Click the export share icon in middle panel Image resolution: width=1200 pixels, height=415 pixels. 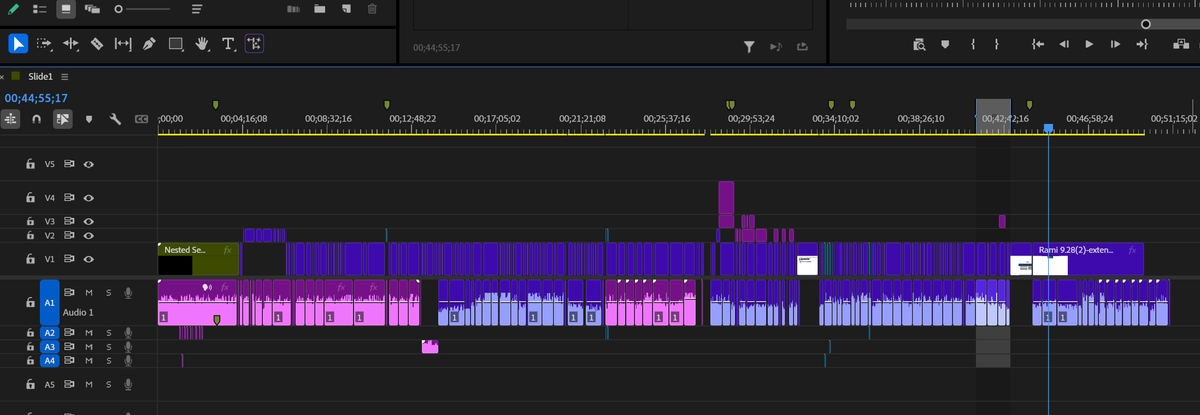tap(801, 46)
